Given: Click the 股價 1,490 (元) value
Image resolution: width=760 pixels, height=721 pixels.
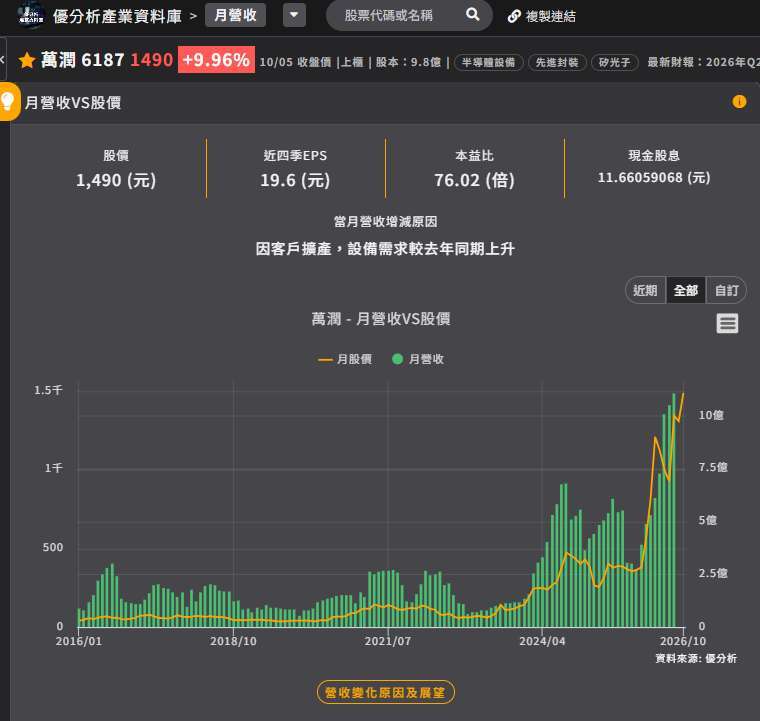Looking at the screenshot, I should [116, 180].
